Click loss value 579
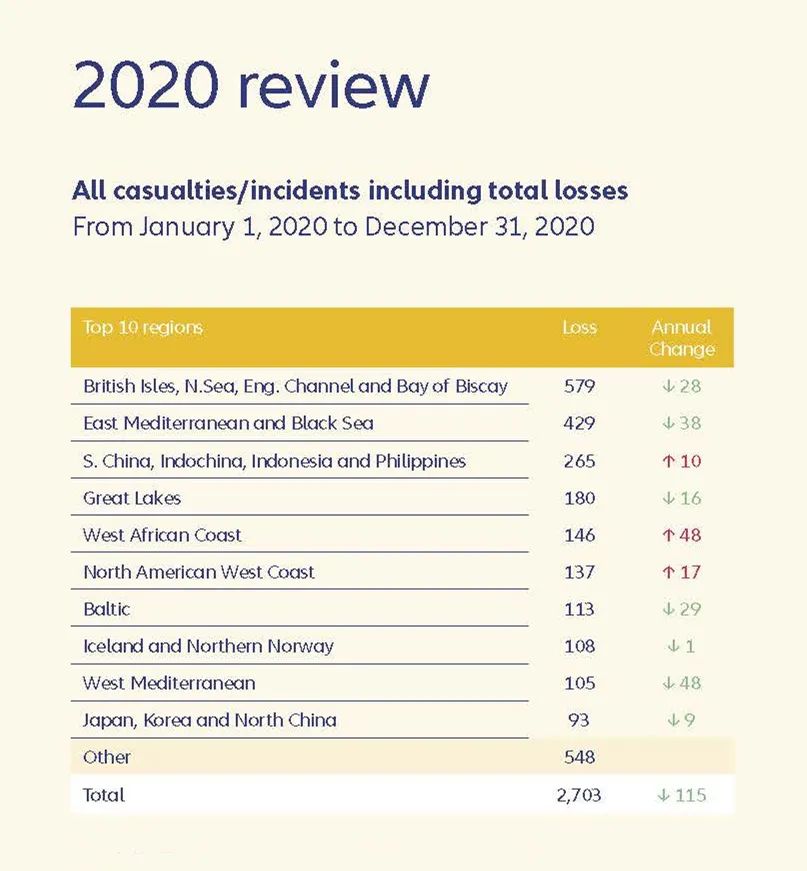The width and height of the screenshot is (807, 871). click(x=579, y=386)
